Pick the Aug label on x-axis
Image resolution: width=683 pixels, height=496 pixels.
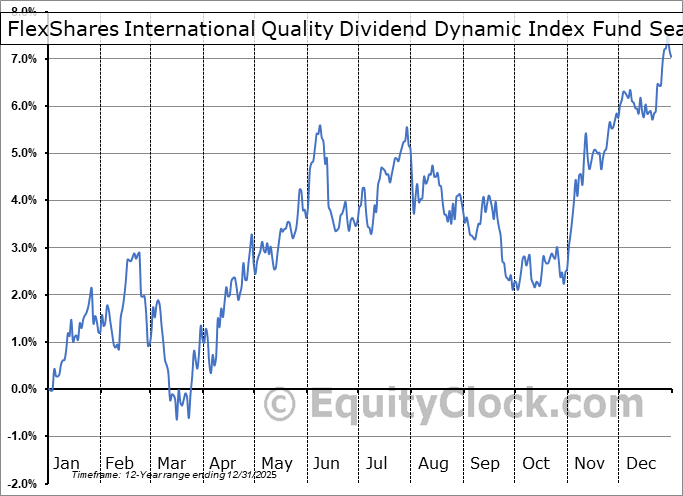[x=432, y=463]
